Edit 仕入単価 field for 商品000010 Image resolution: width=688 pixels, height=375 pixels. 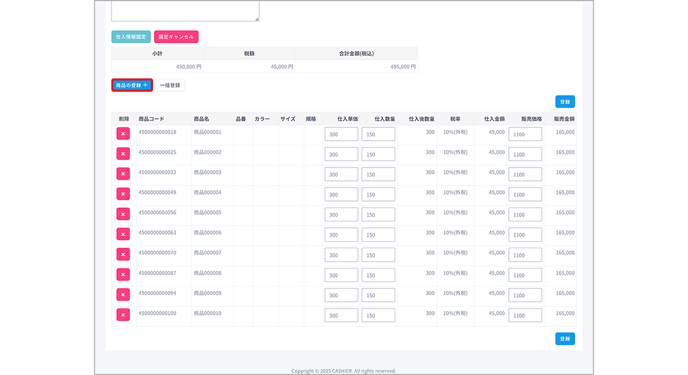click(x=341, y=316)
